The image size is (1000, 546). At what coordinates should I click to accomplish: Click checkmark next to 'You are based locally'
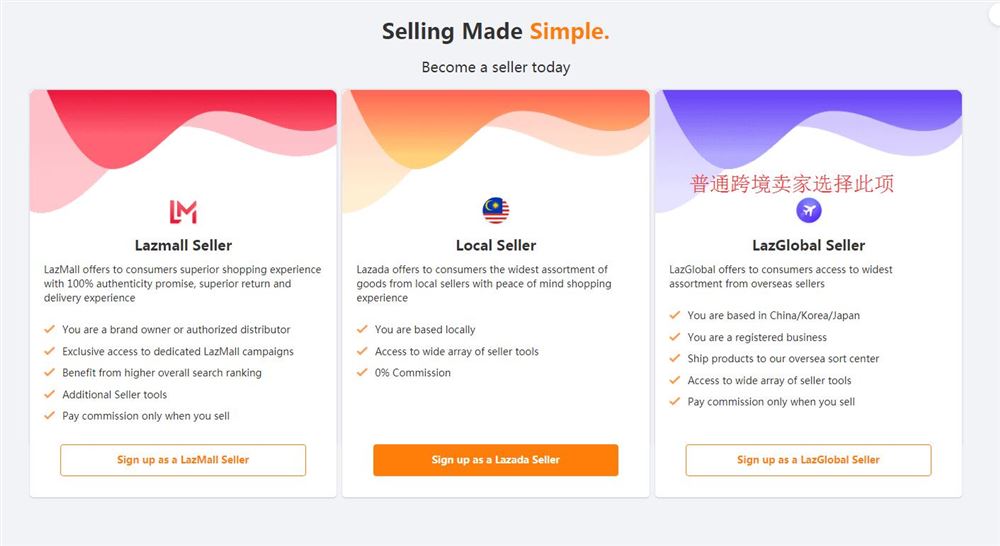pos(362,329)
